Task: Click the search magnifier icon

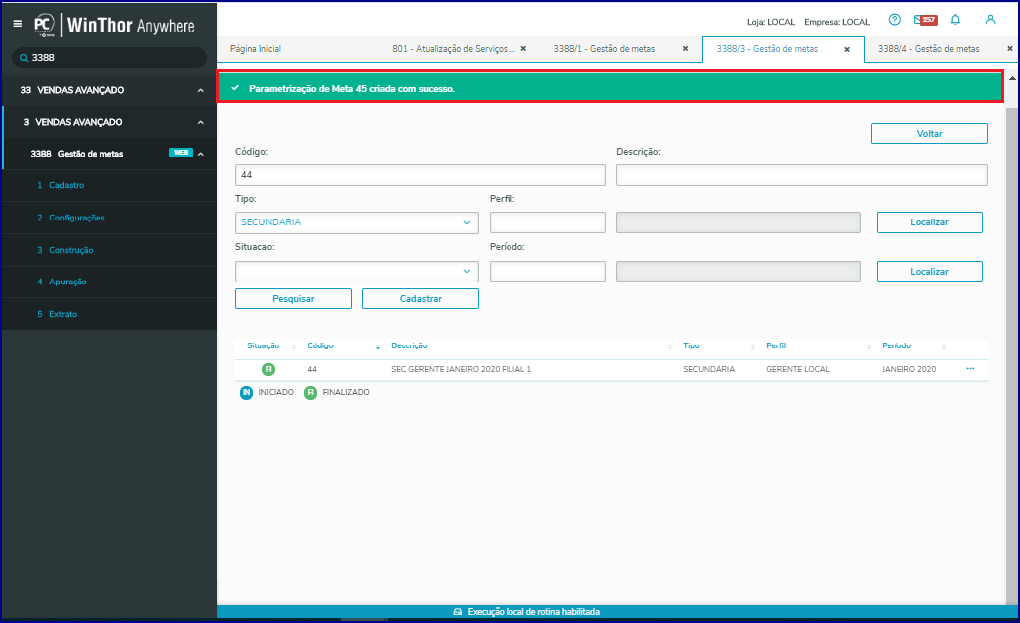Action: coord(24,58)
